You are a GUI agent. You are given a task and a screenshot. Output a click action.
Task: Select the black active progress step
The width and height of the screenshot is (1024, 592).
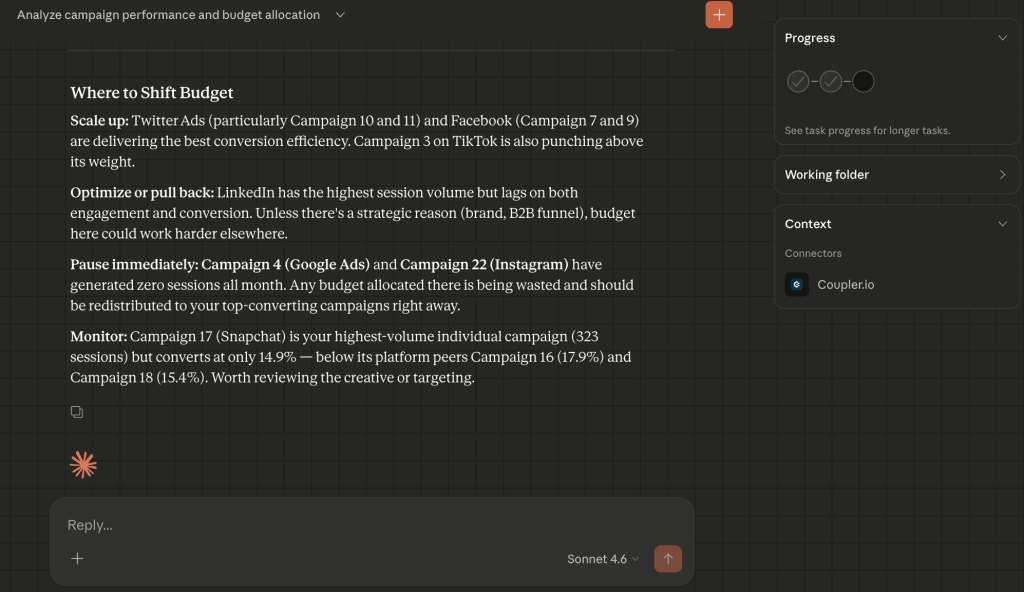862,81
